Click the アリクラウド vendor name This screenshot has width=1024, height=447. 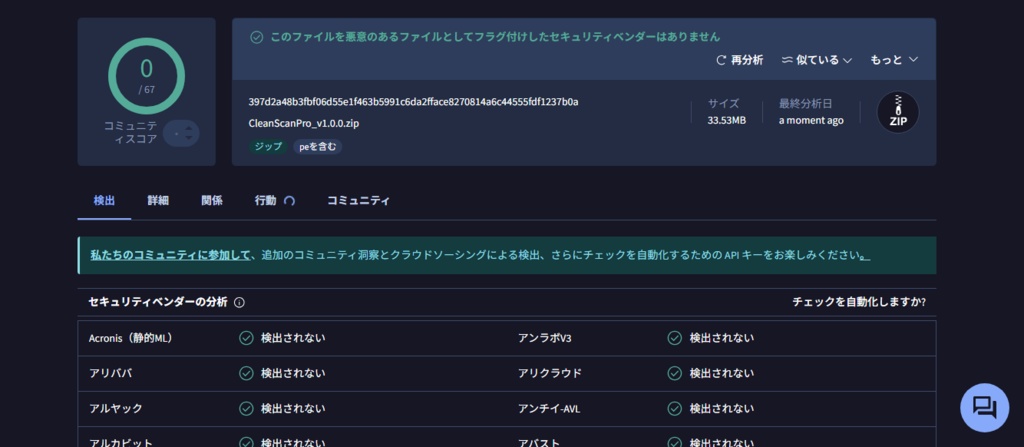click(549, 373)
